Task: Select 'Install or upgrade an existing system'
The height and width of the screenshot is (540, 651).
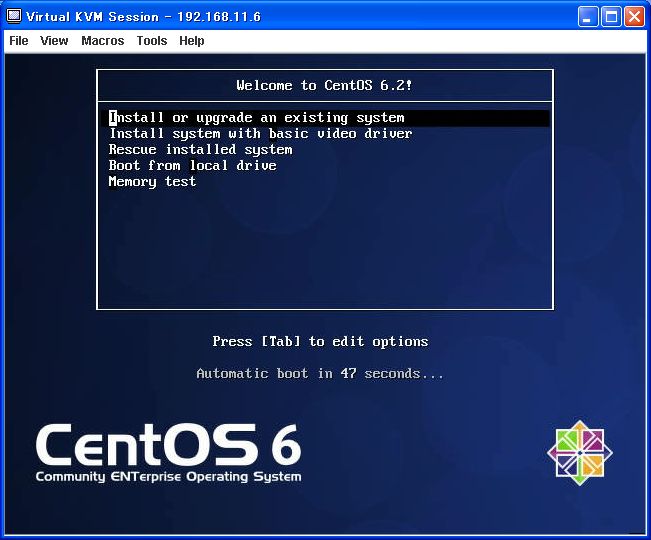Action: tap(325, 118)
